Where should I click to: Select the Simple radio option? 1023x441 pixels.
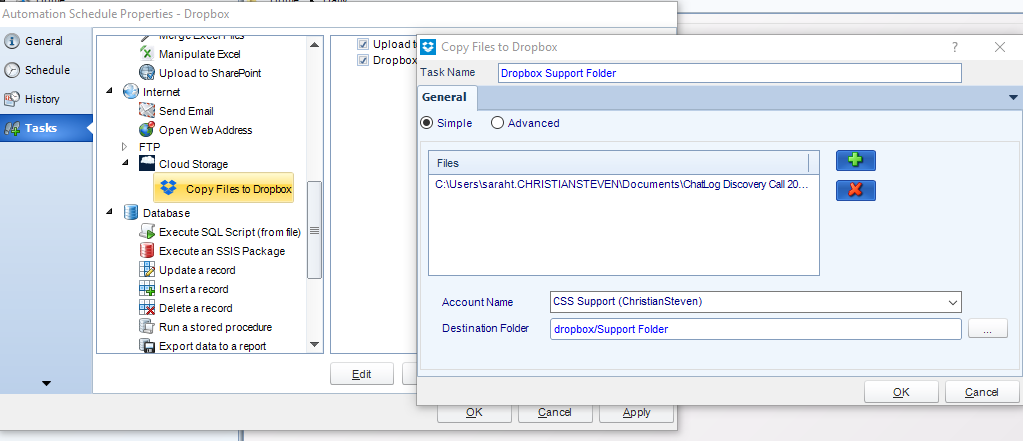(x=427, y=123)
